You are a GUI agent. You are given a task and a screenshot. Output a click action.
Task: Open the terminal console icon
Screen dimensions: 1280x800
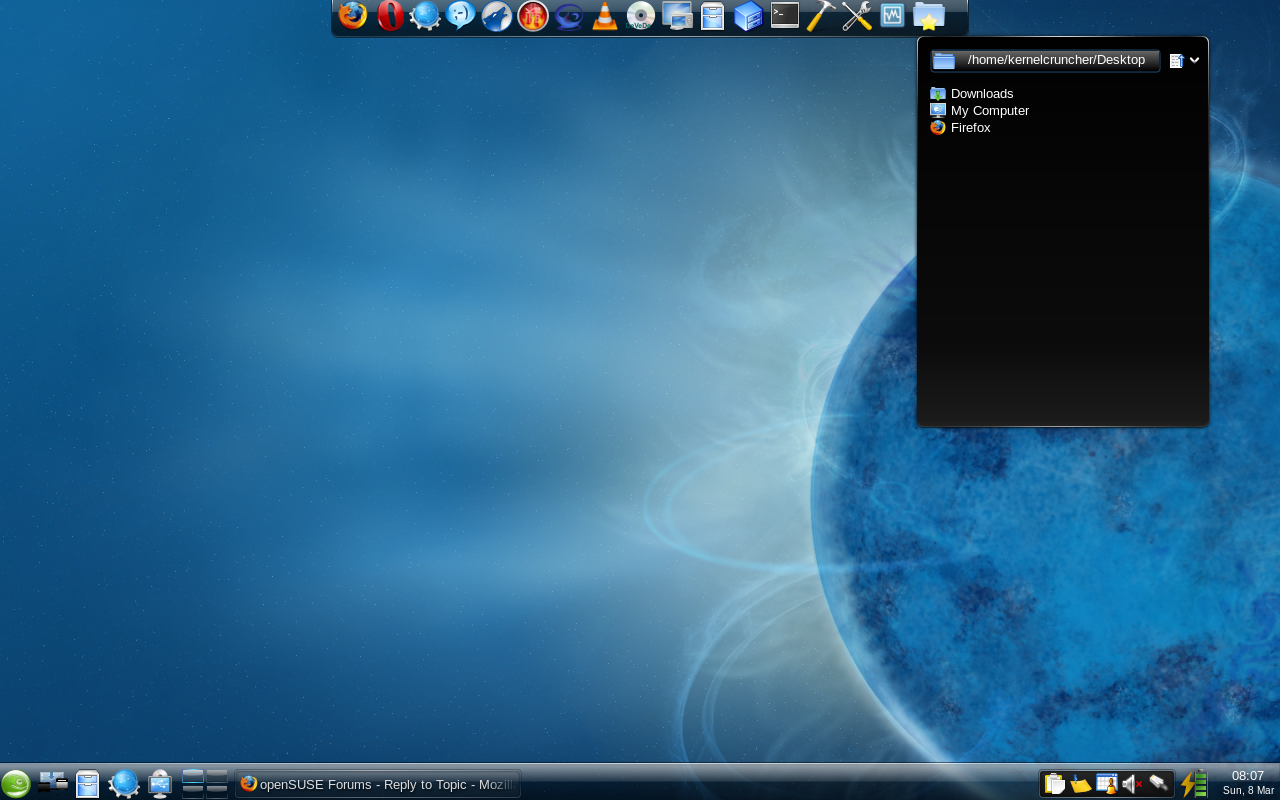[x=785, y=15]
